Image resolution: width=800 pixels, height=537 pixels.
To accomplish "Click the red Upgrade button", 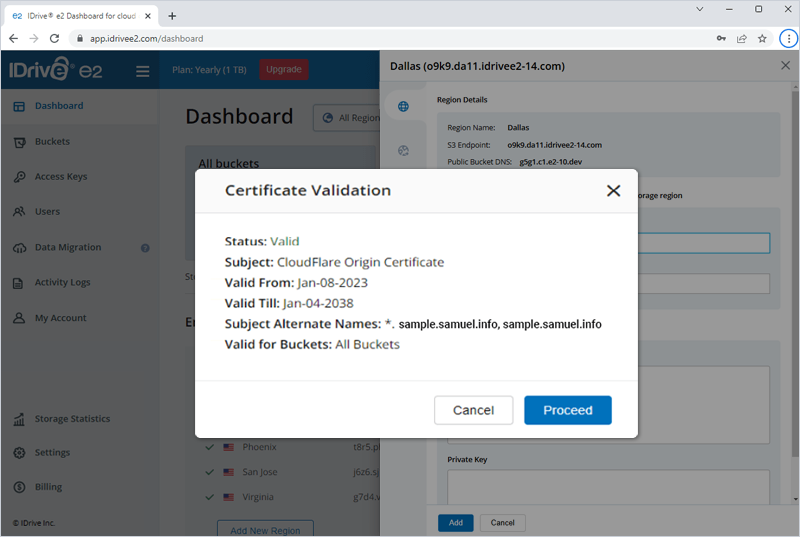I will 284,69.
